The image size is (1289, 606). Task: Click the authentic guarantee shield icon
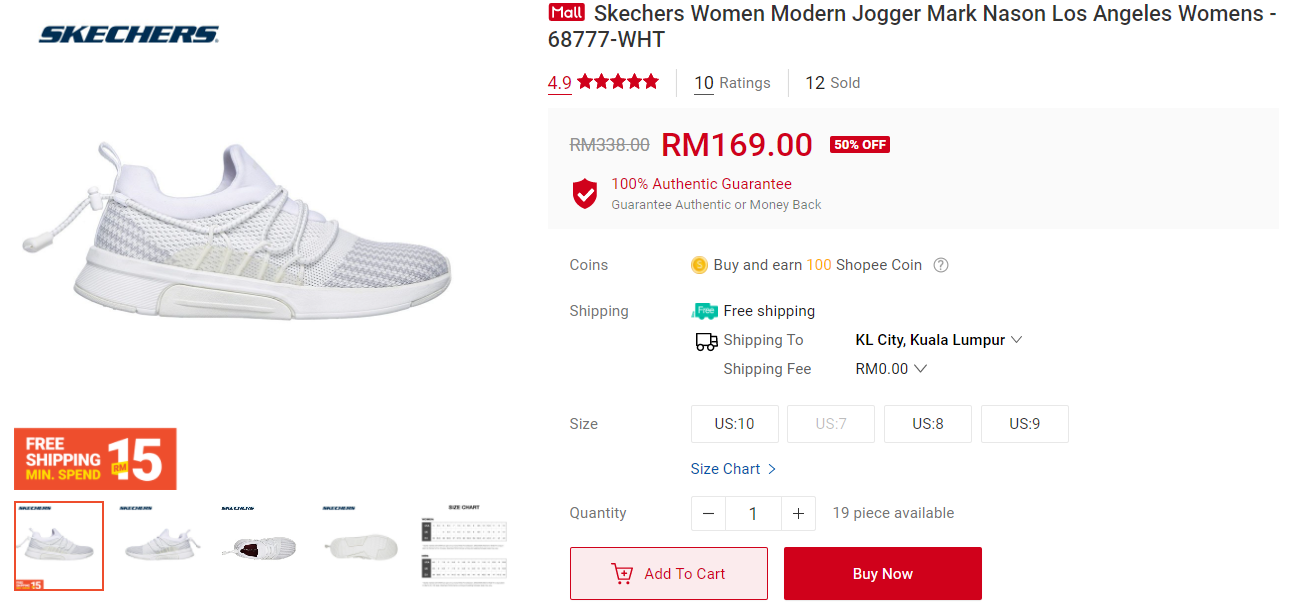(x=585, y=193)
